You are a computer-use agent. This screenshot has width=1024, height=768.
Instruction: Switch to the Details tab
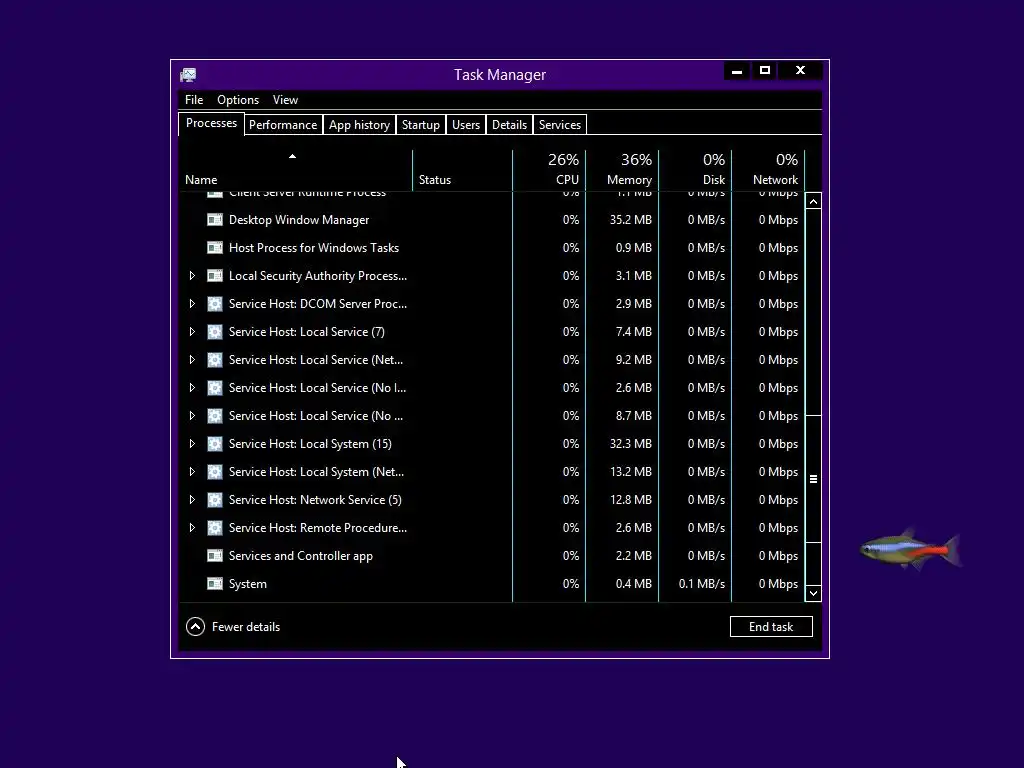509,125
